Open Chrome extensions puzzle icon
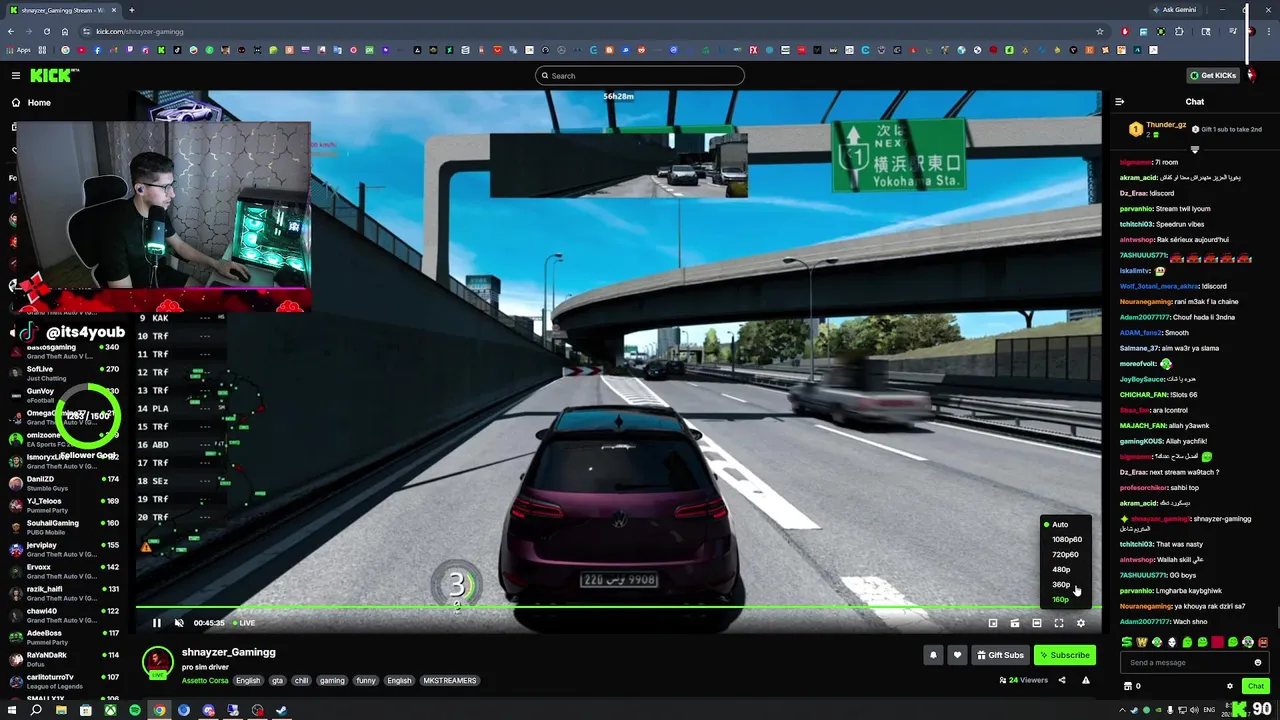 click(x=1179, y=31)
